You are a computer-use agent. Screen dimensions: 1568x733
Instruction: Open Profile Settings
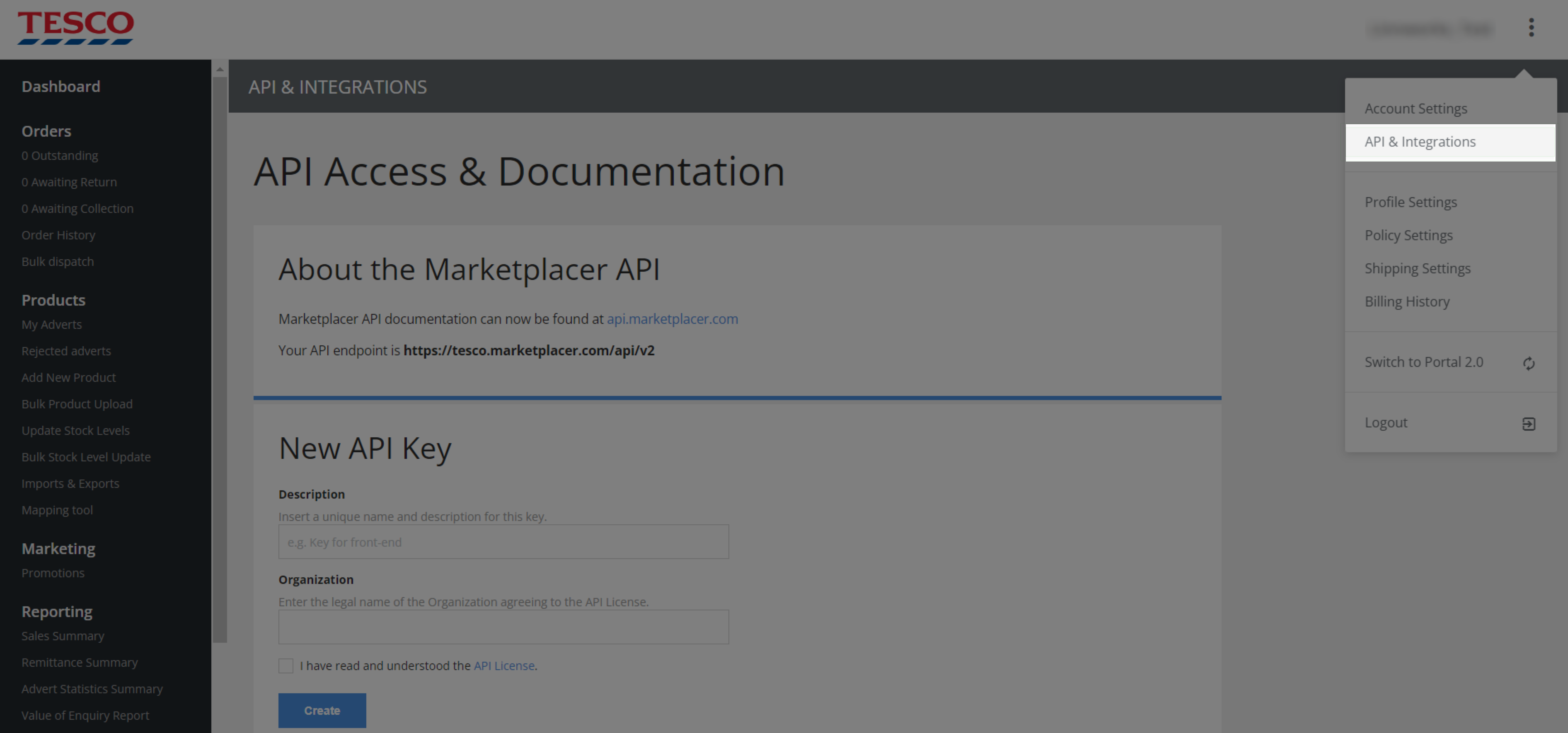[1411, 202]
